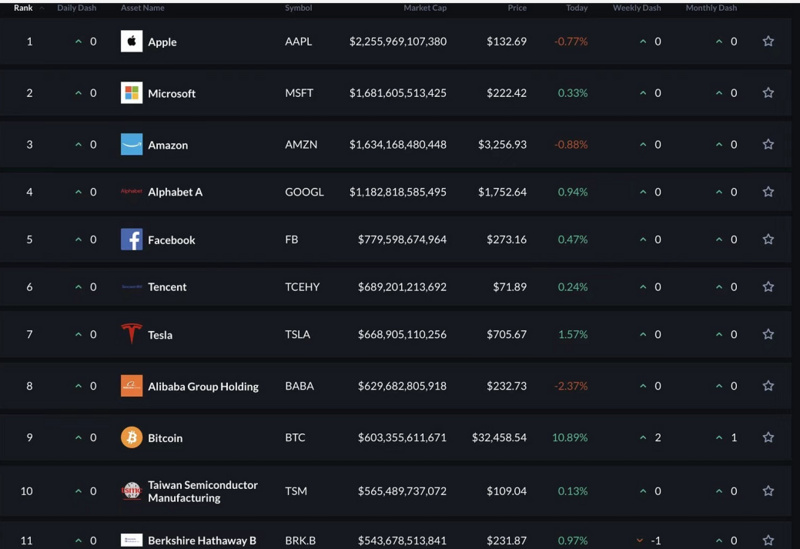This screenshot has height=549, width=800.
Task: Click Microsoft's price $222.42
Action: 507,93
